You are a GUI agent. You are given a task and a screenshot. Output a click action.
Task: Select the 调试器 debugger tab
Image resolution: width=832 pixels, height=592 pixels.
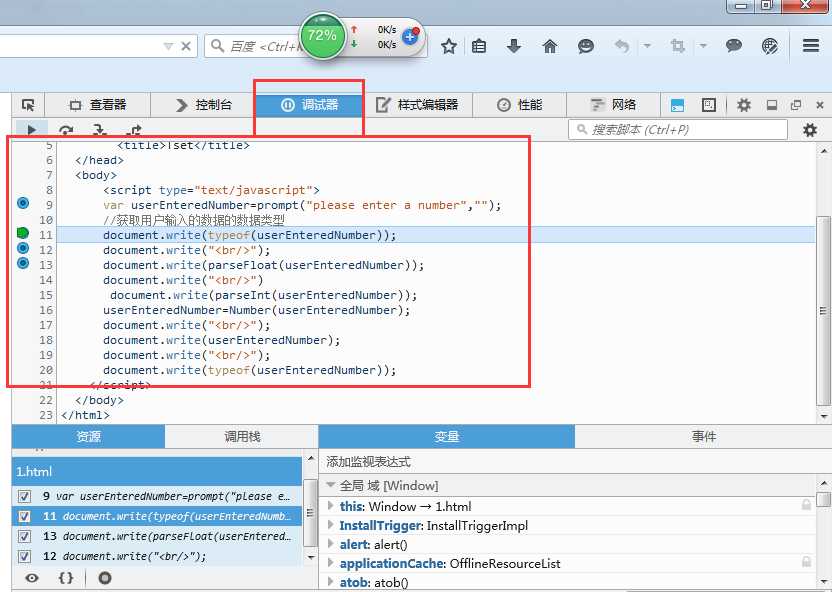[309, 105]
